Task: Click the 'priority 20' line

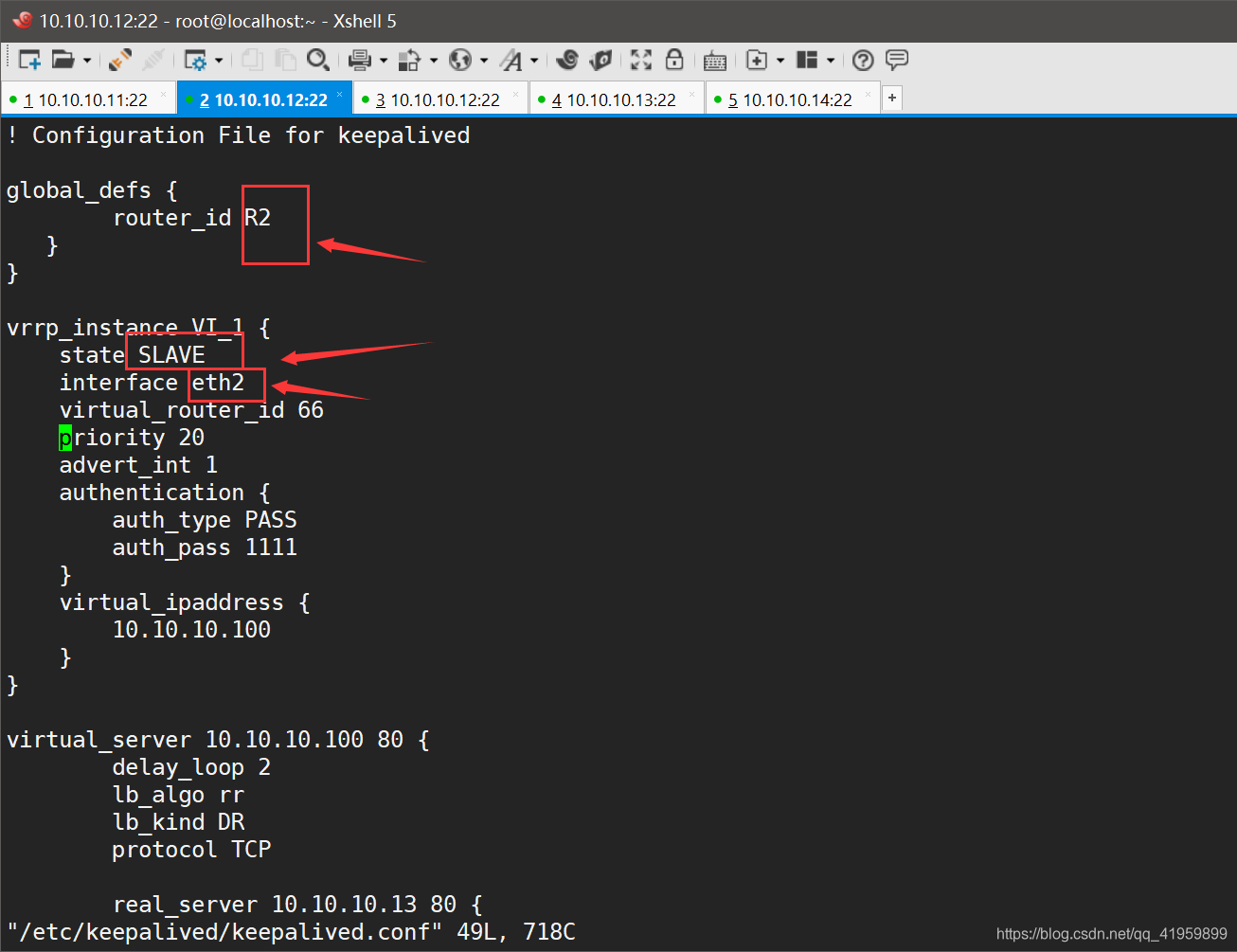Action: coord(132,438)
